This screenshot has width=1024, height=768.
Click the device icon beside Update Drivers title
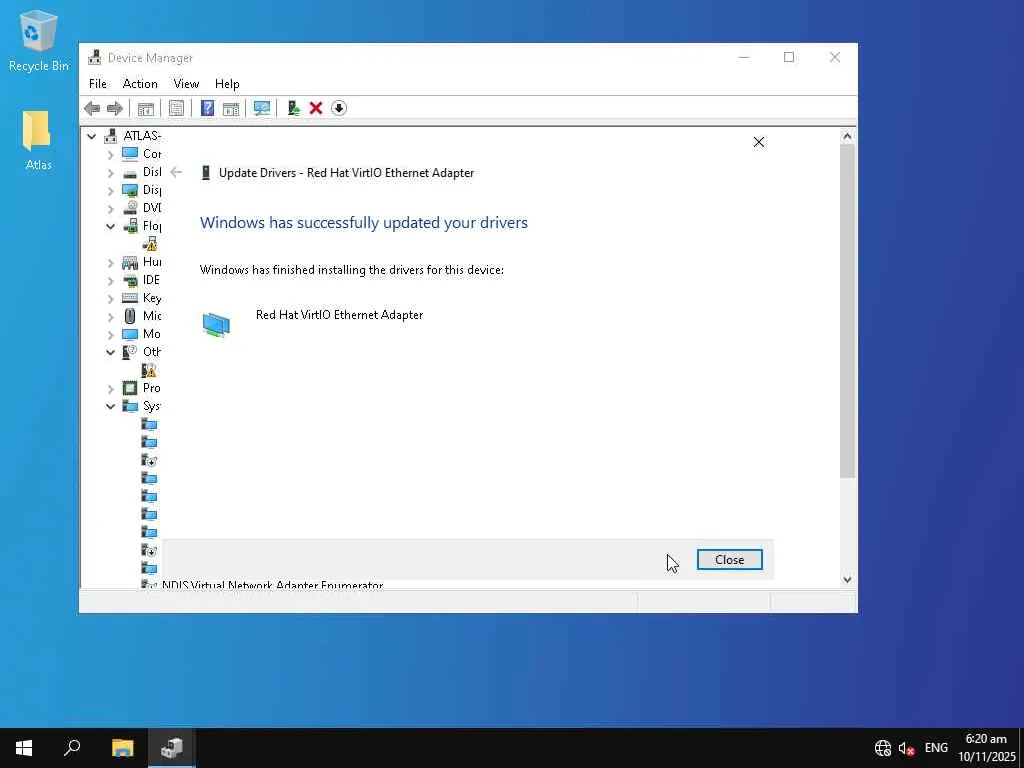coord(206,173)
